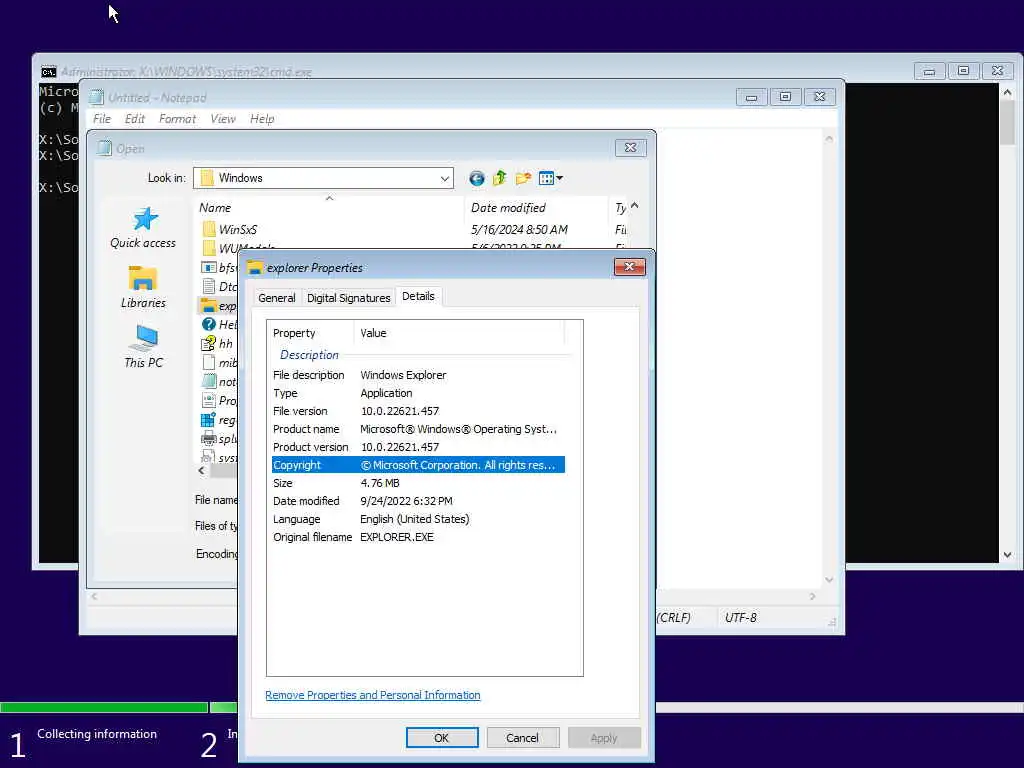The width and height of the screenshot is (1024, 768).
Task: Click the greyed Apply button
Action: pyautogui.click(x=603, y=737)
